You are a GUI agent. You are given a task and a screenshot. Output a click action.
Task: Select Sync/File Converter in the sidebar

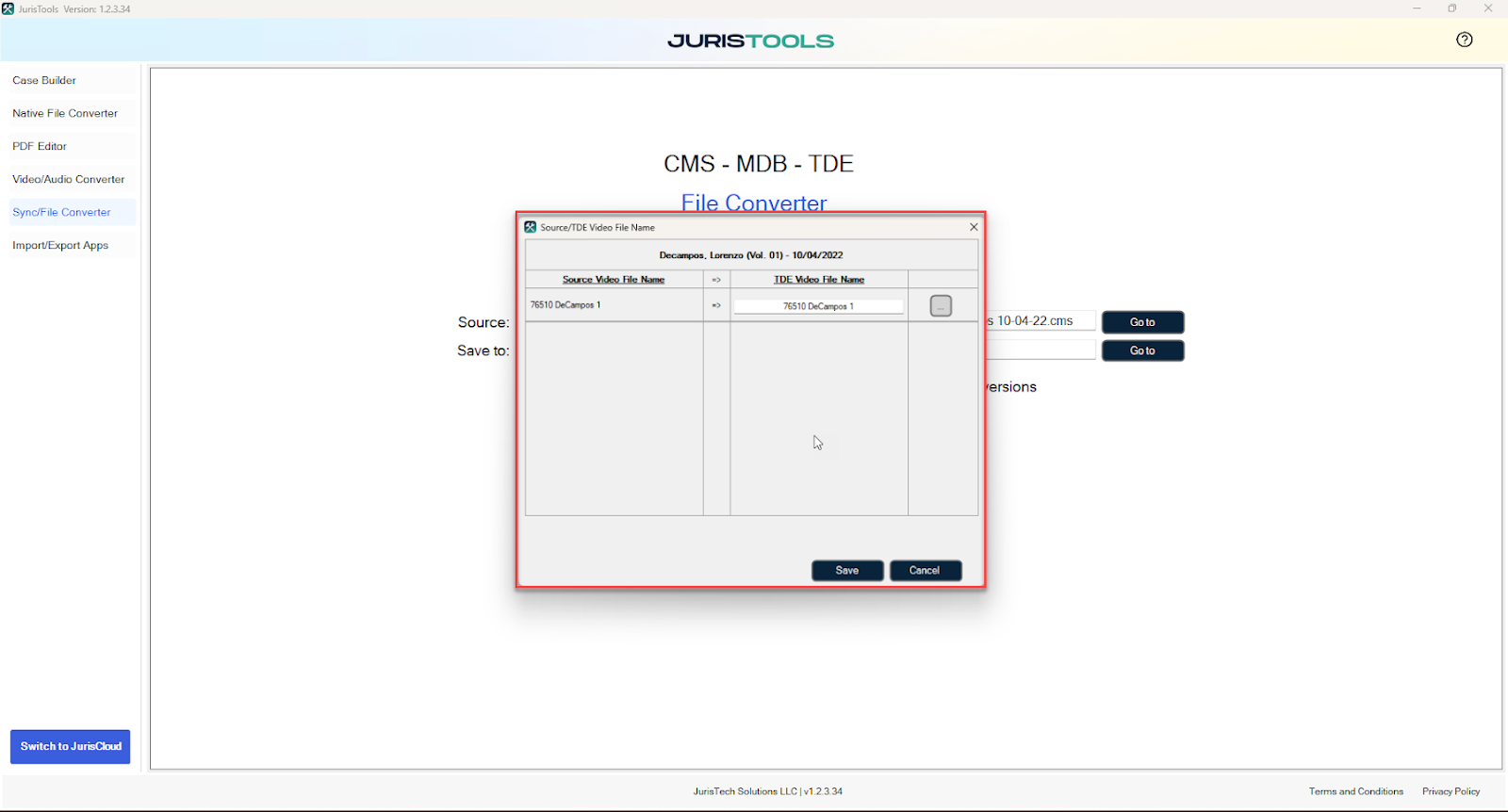tap(72, 213)
